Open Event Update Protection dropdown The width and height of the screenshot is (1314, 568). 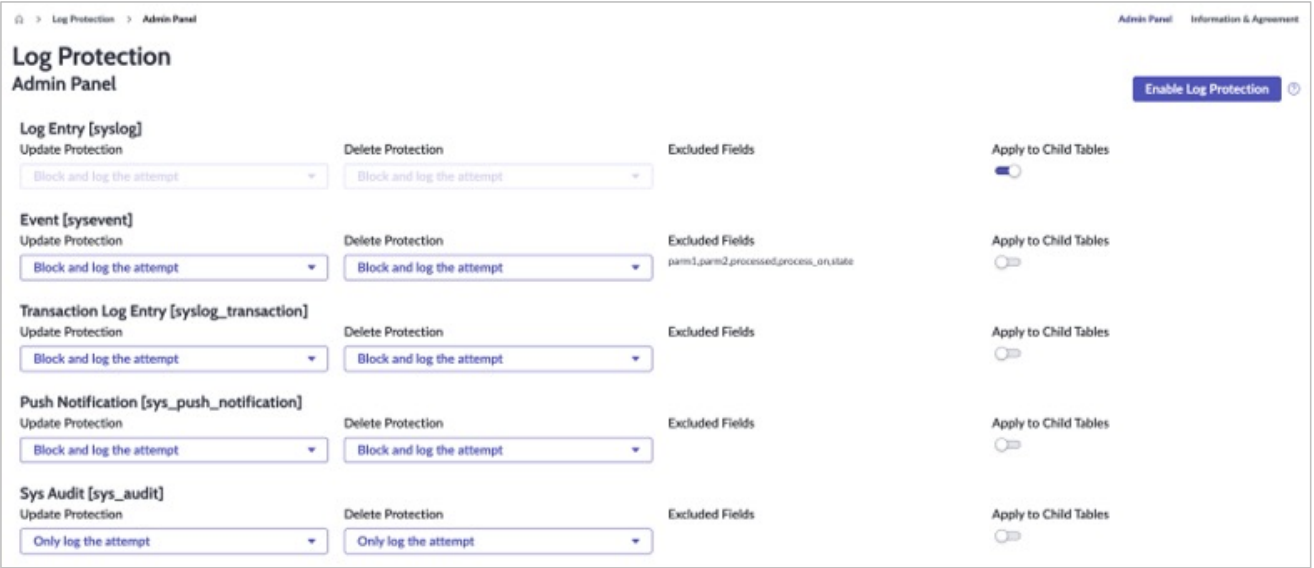[x=174, y=268]
